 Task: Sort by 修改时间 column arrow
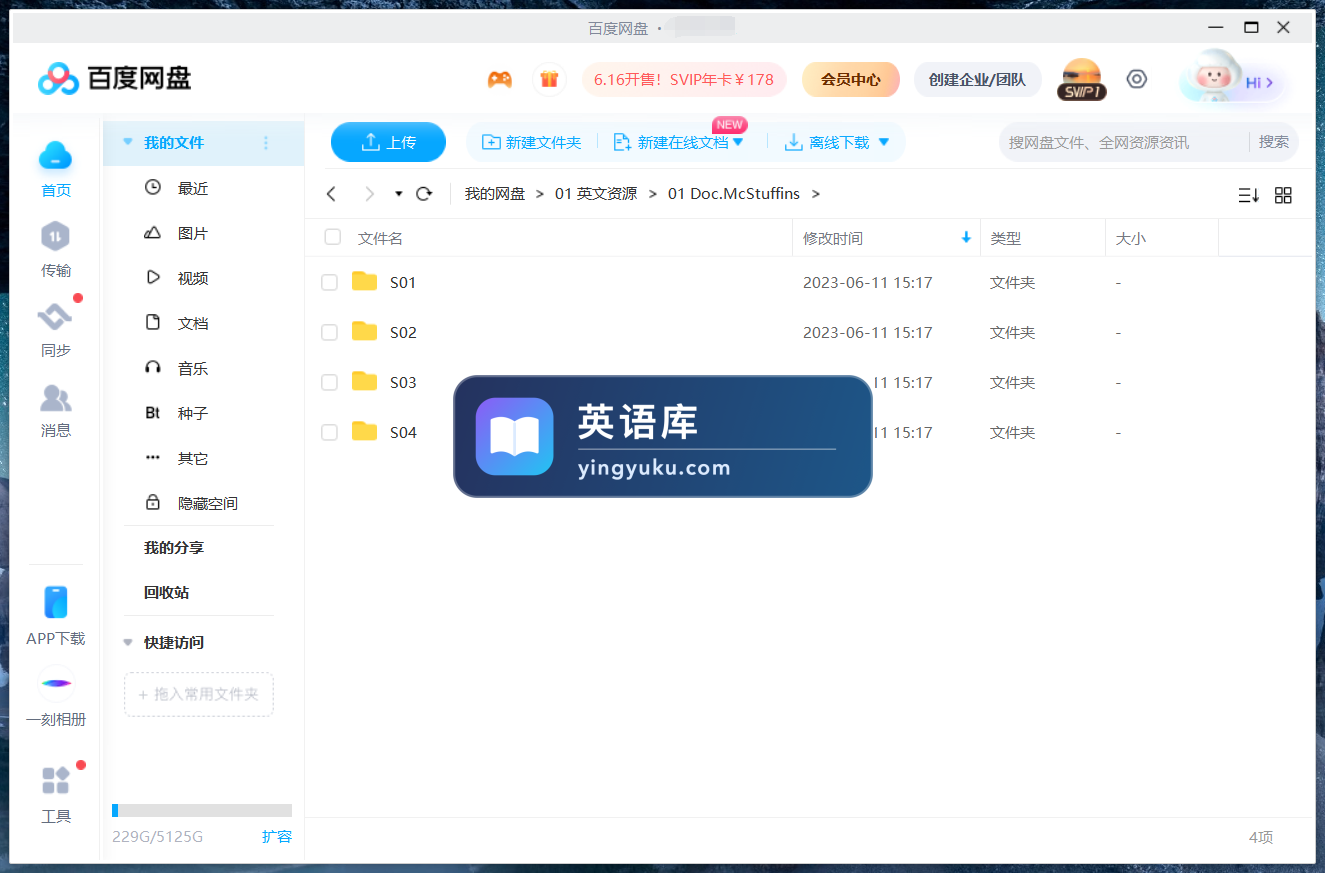pyautogui.click(x=966, y=238)
